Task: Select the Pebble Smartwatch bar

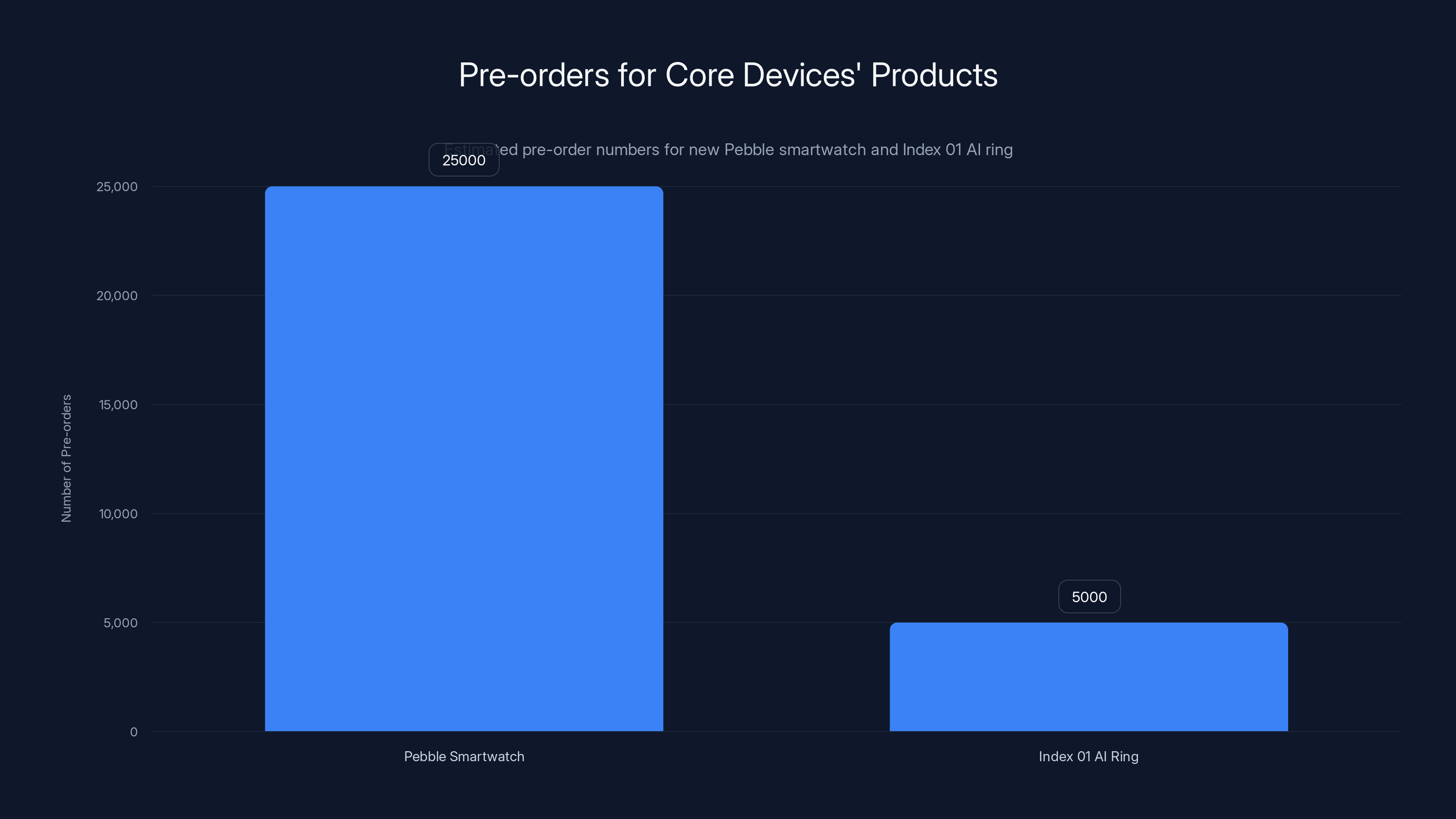Action: tap(464, 452)
